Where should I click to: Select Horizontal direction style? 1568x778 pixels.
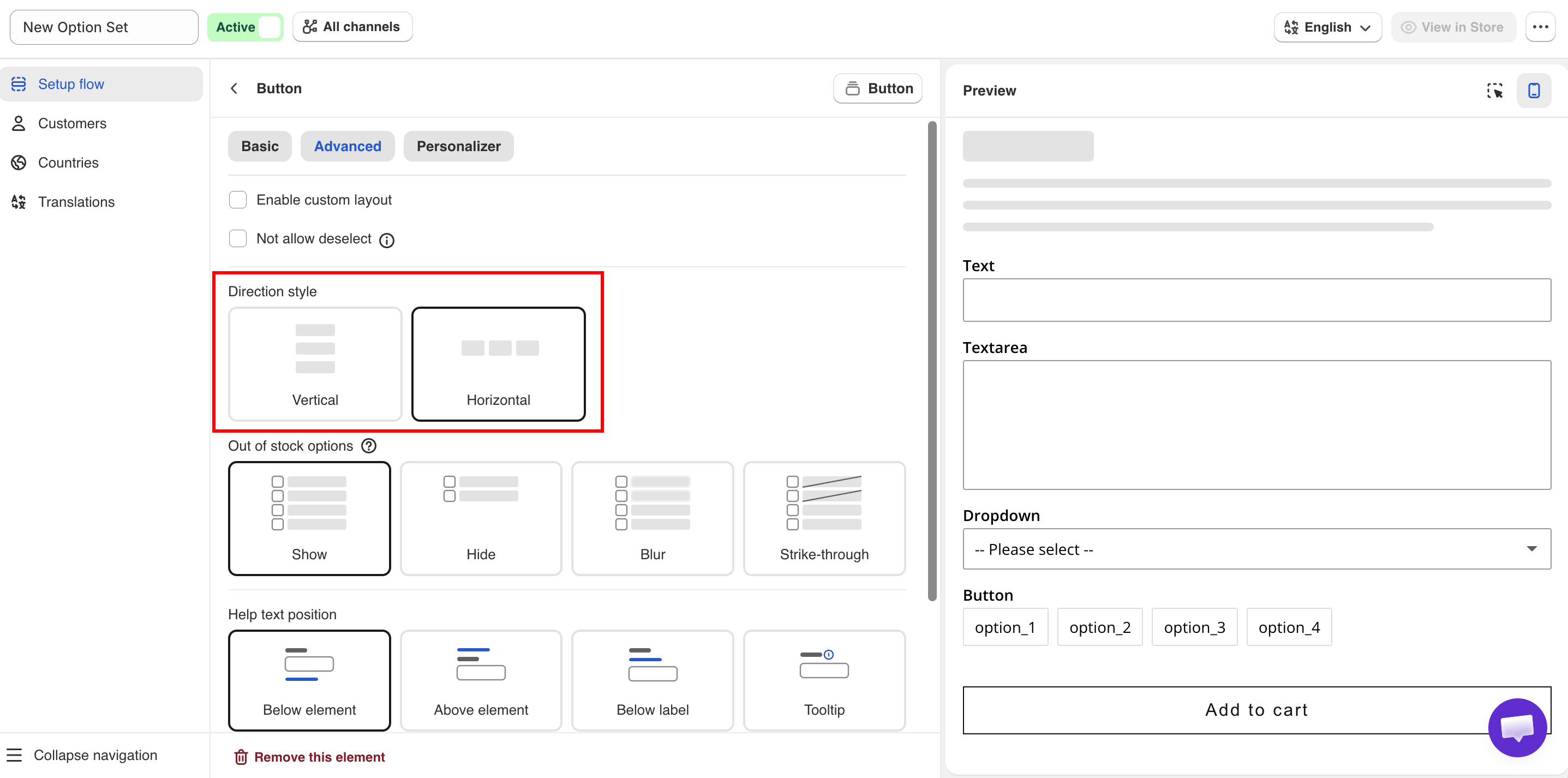(498, 363)
